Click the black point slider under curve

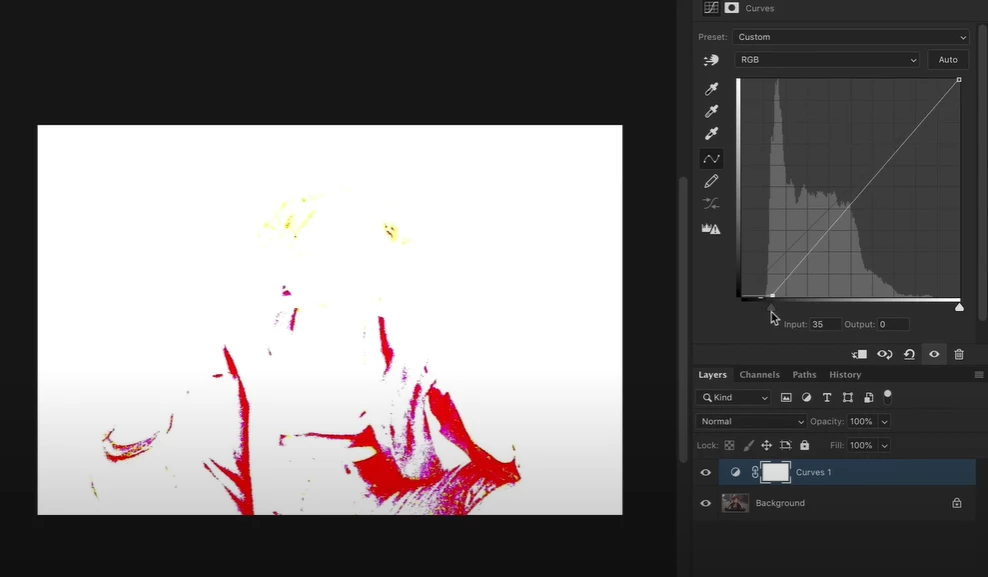pos(771,307)
